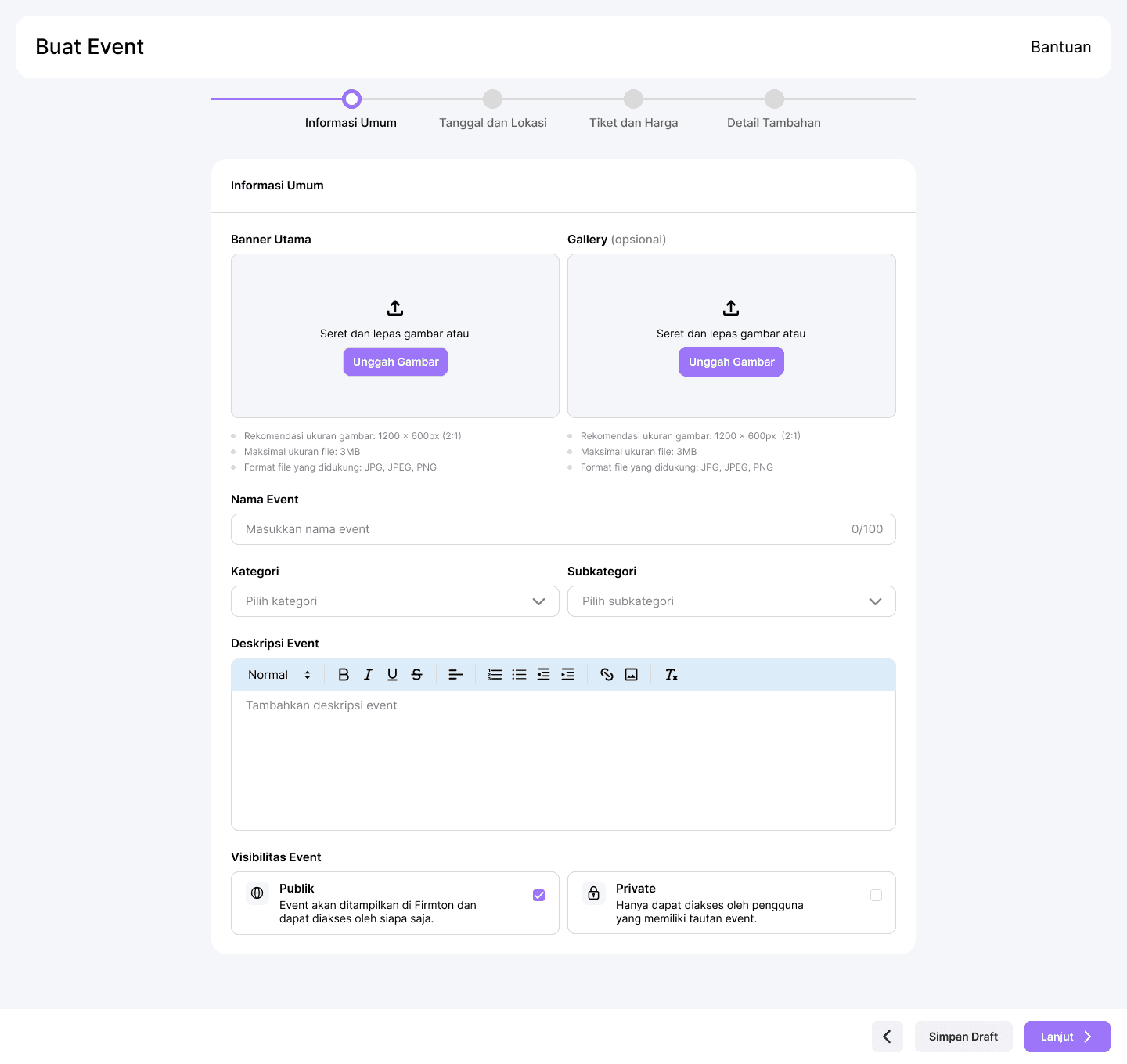Insert an ordered numbered list
1127x1064 pixels.
pyautogui.click(x=495, y=675)
